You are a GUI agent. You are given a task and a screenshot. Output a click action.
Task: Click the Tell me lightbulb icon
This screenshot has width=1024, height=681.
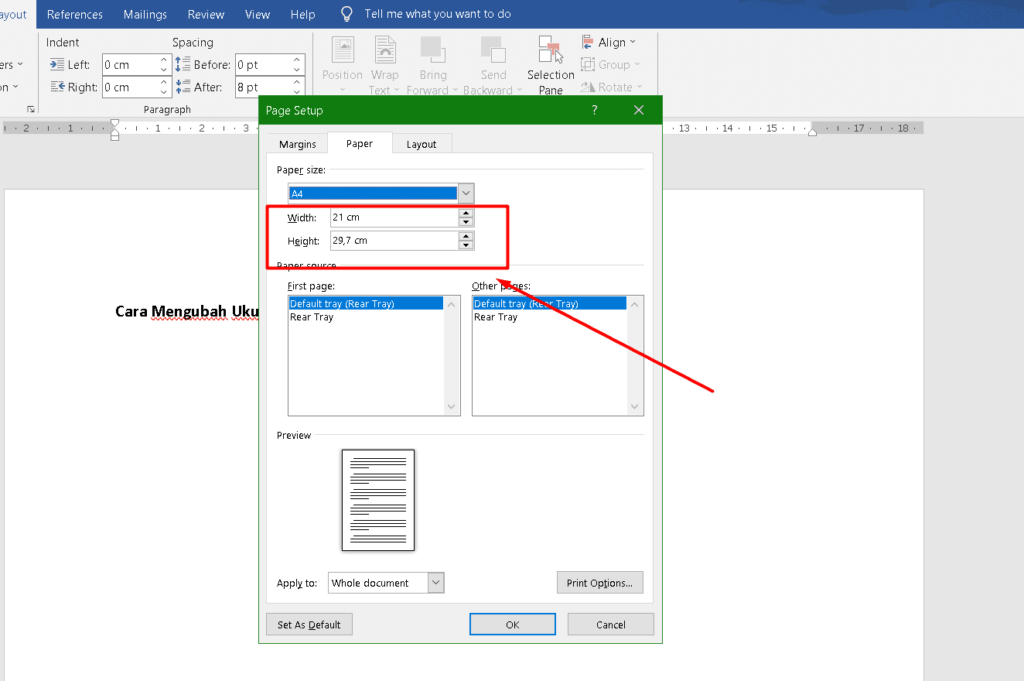347,14
